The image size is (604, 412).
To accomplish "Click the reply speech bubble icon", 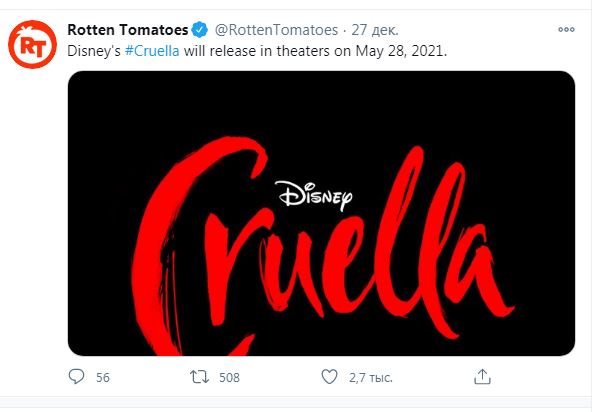I will coord(76,377).
